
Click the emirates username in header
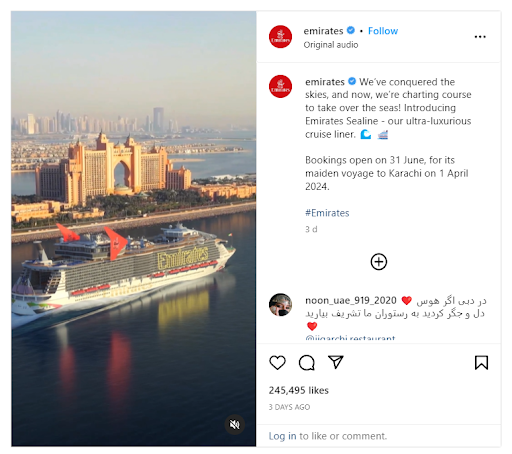tap(323, 31)
